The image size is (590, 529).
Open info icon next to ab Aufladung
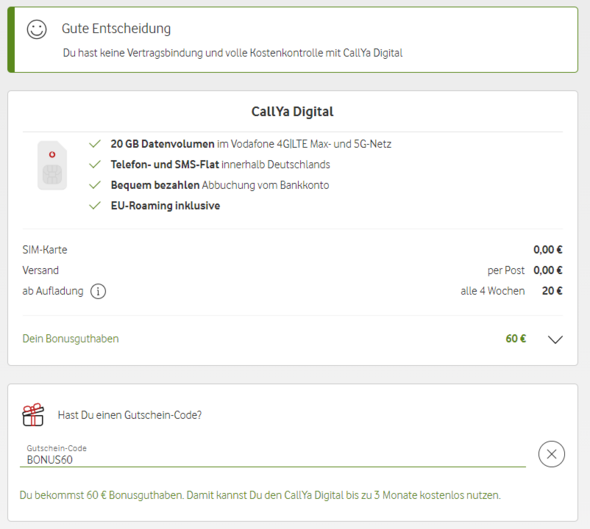98,291
